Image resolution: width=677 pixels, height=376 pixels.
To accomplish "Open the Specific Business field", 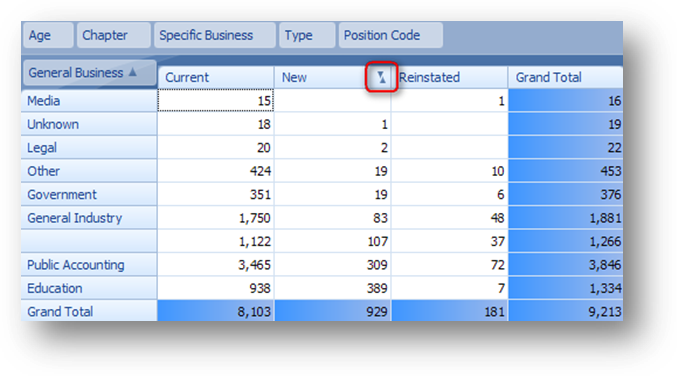I will (215, 35).
